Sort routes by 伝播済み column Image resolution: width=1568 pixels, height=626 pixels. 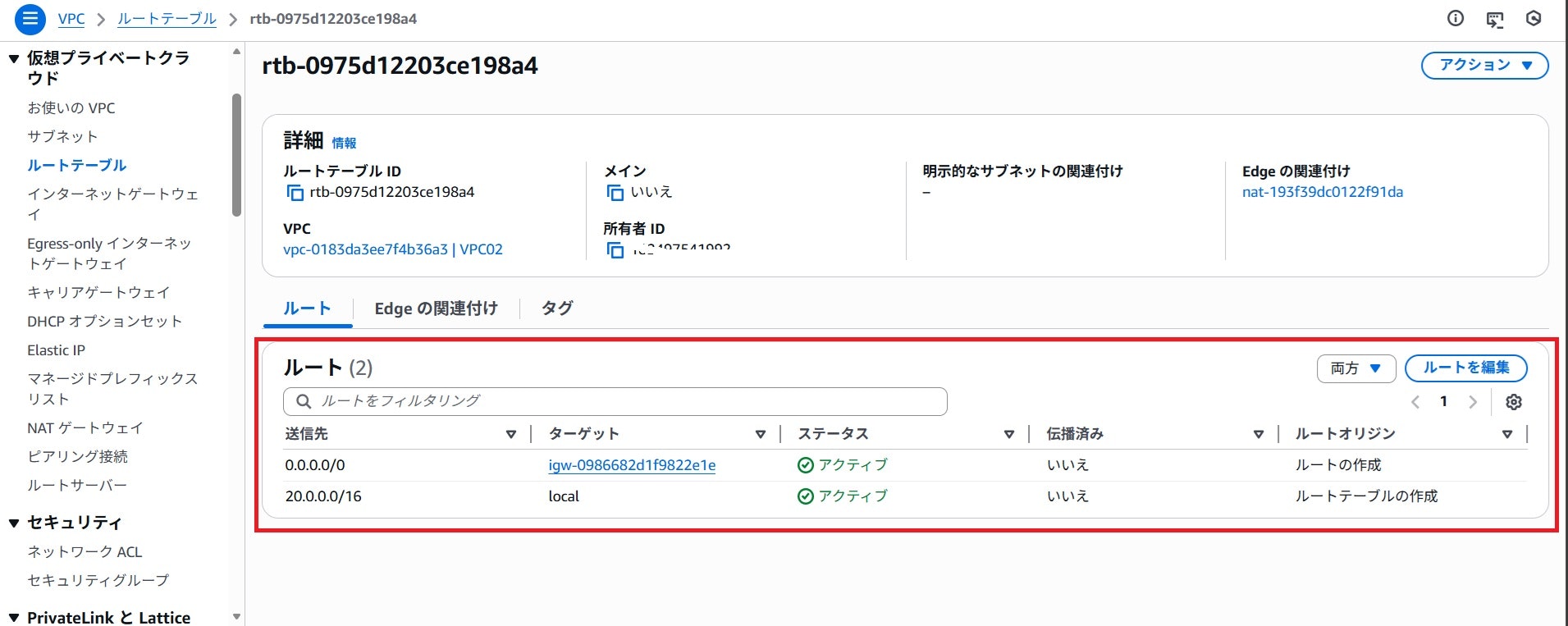tap(1259, 434)
